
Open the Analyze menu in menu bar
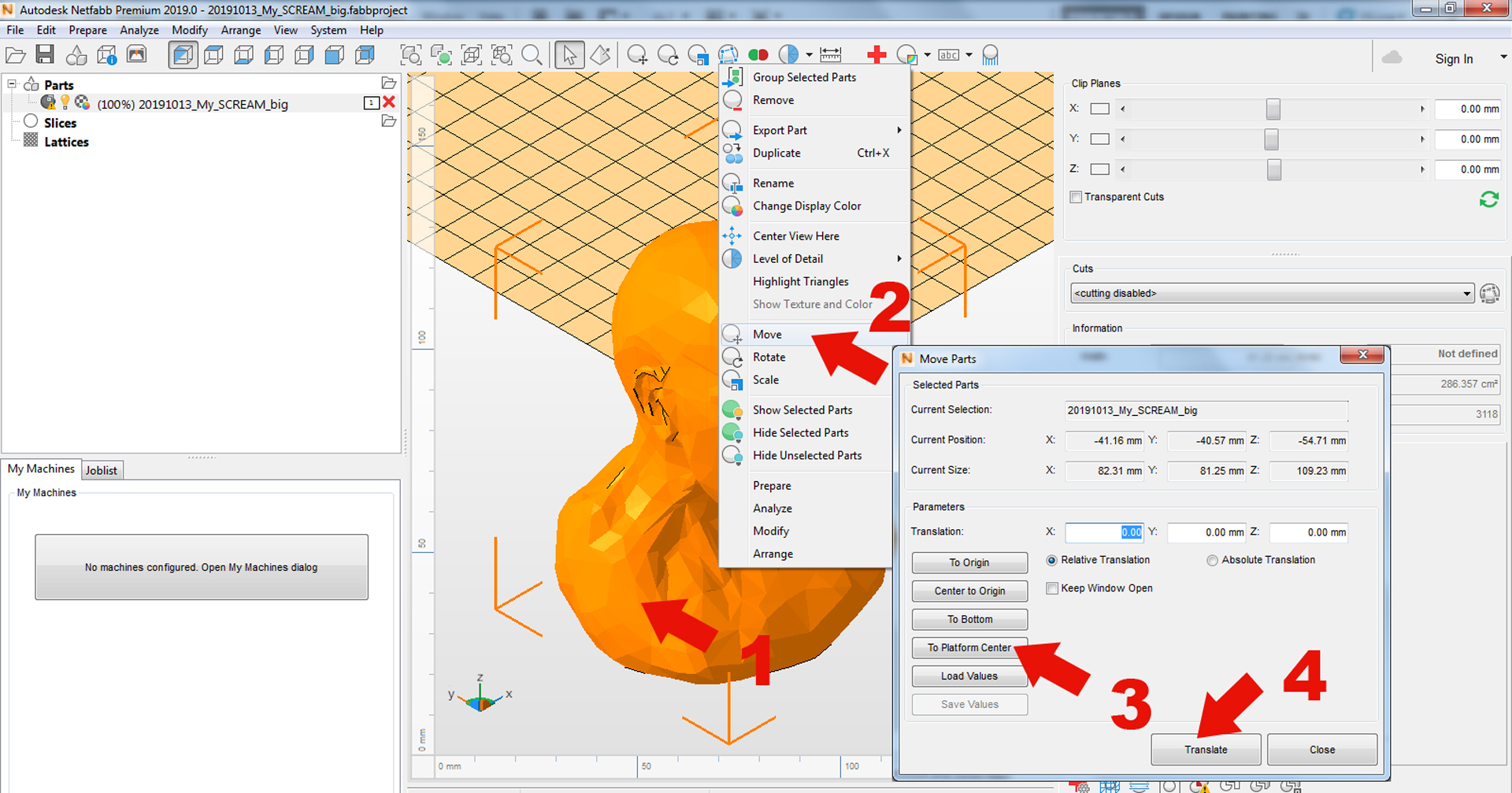[x=139, y=30]
